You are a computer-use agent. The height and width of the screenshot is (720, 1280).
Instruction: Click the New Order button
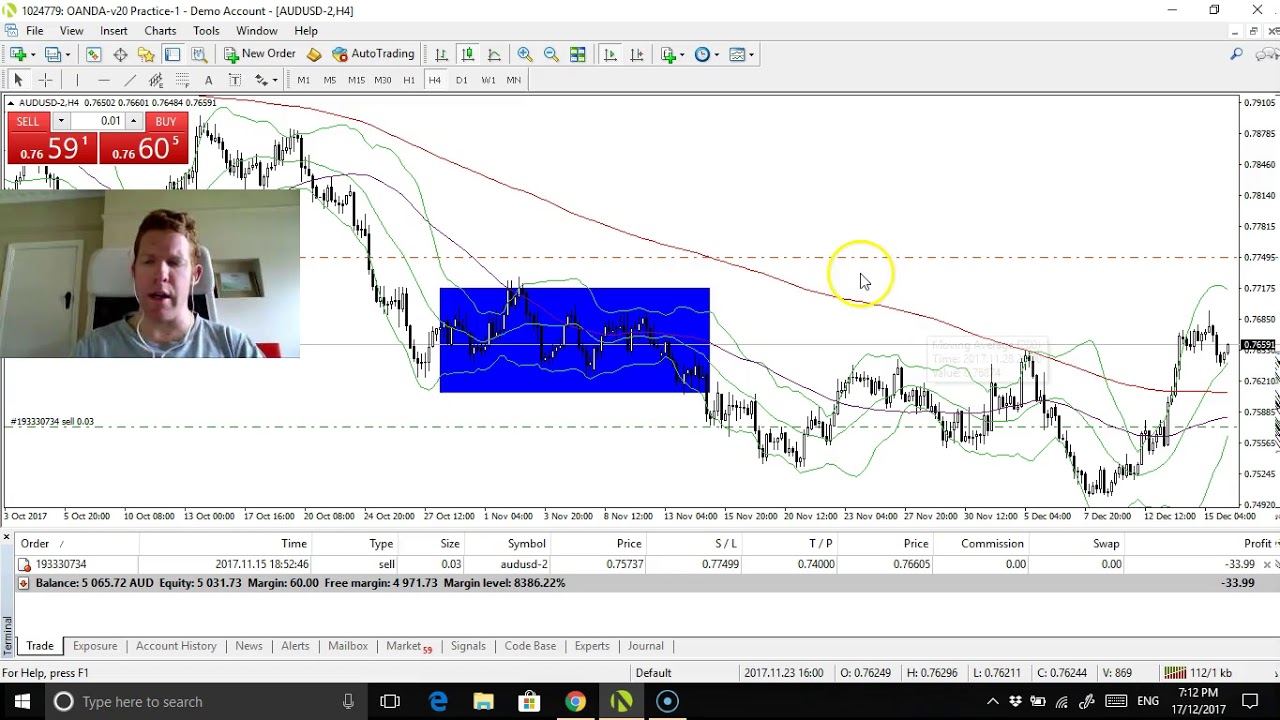[260, 54]
